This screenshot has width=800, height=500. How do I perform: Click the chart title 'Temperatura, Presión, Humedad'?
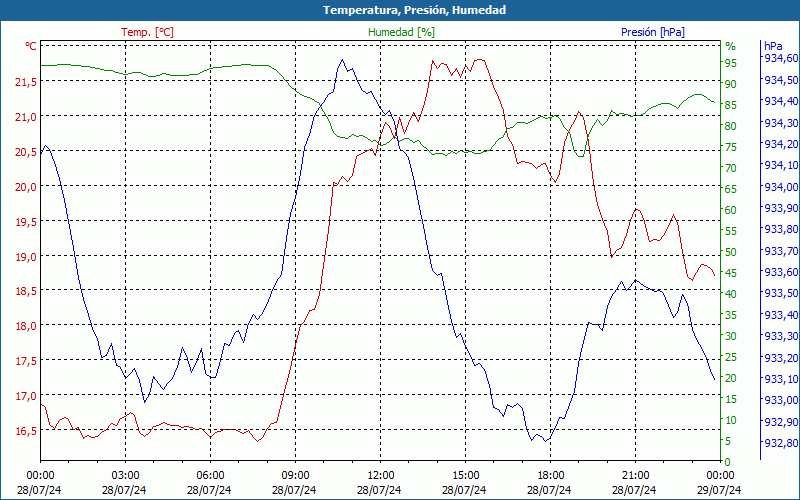(414, 10)
